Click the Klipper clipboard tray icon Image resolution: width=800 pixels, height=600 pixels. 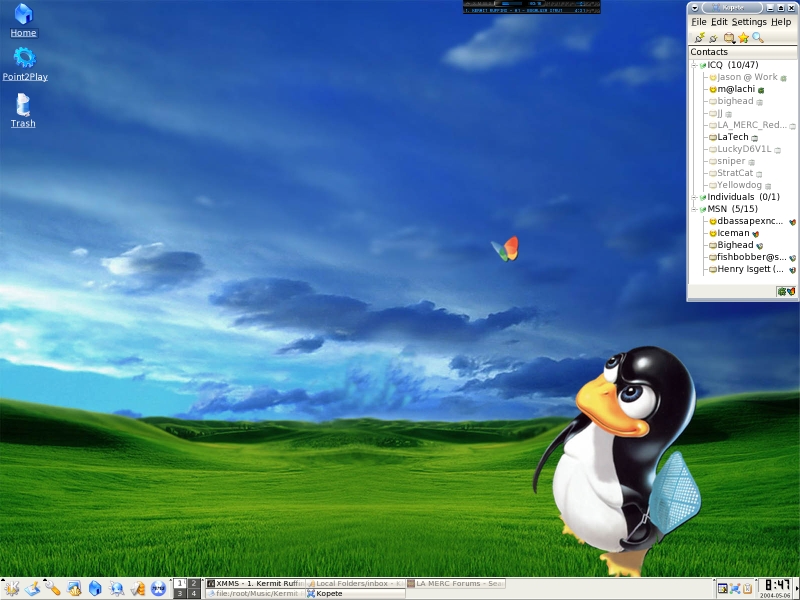748,589
